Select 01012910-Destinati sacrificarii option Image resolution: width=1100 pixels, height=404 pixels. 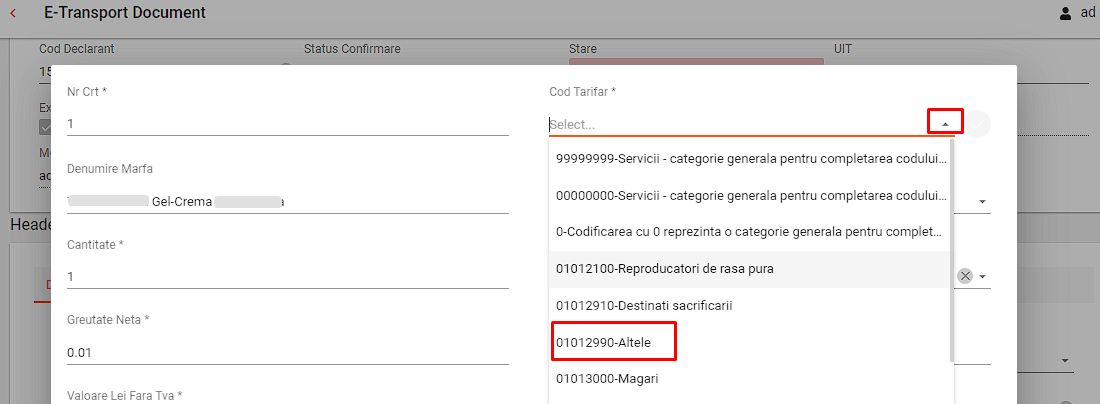tap(751, 307)
